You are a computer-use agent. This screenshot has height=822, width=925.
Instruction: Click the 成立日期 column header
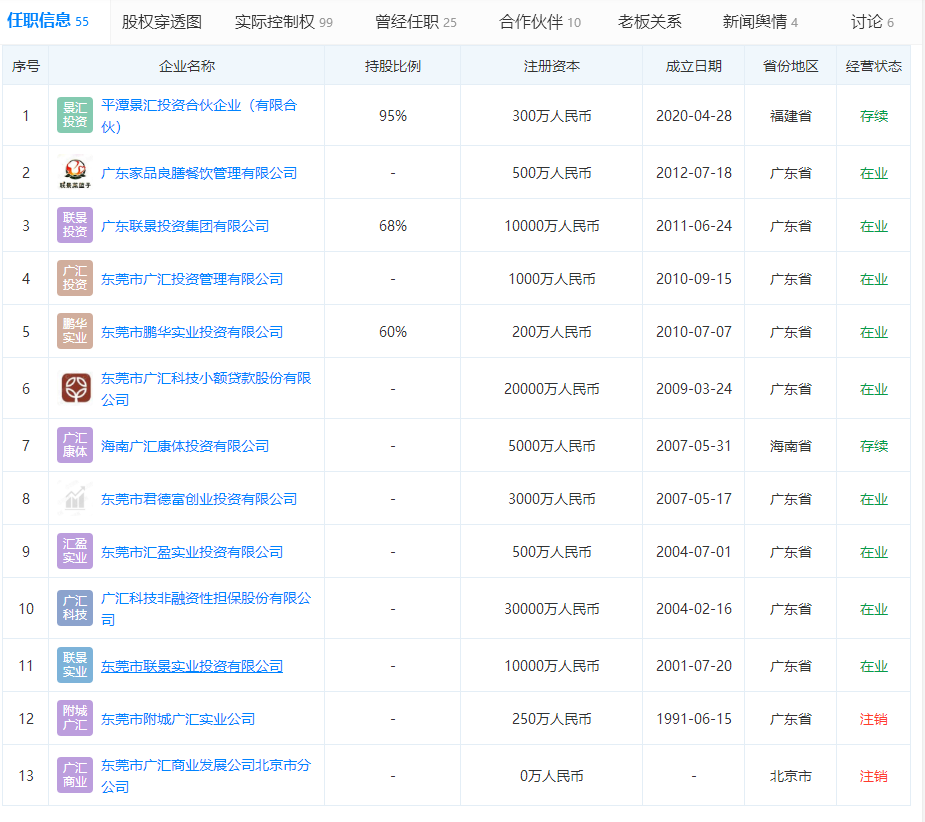tap(694, 66)
